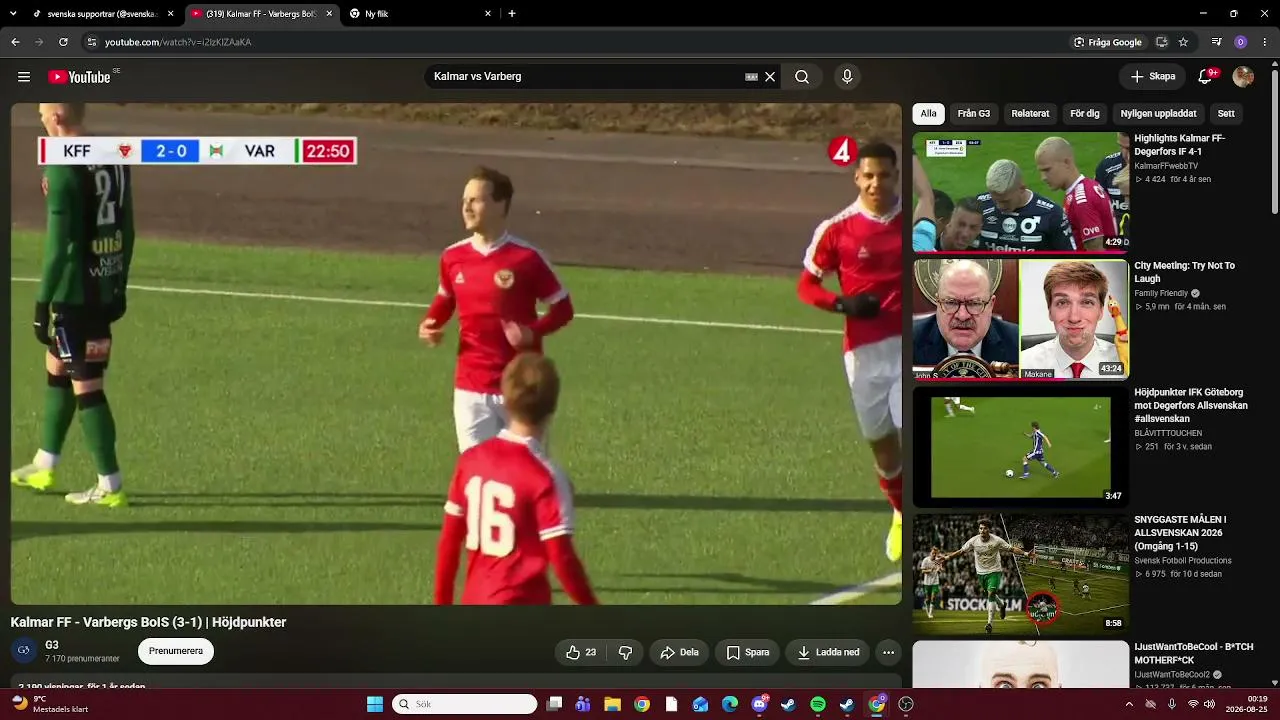
Task: Like the Kalmar FF video
Action: point(581,653)
